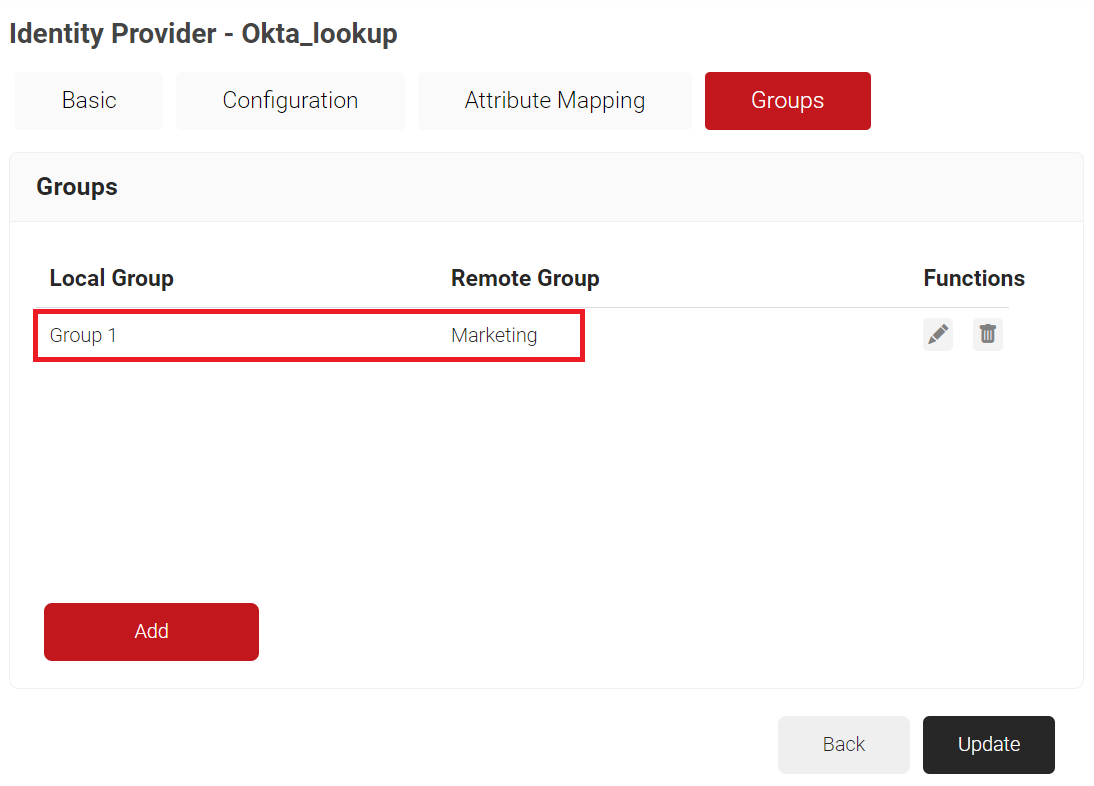Select the Group 1 local group cell

point(84,336)
